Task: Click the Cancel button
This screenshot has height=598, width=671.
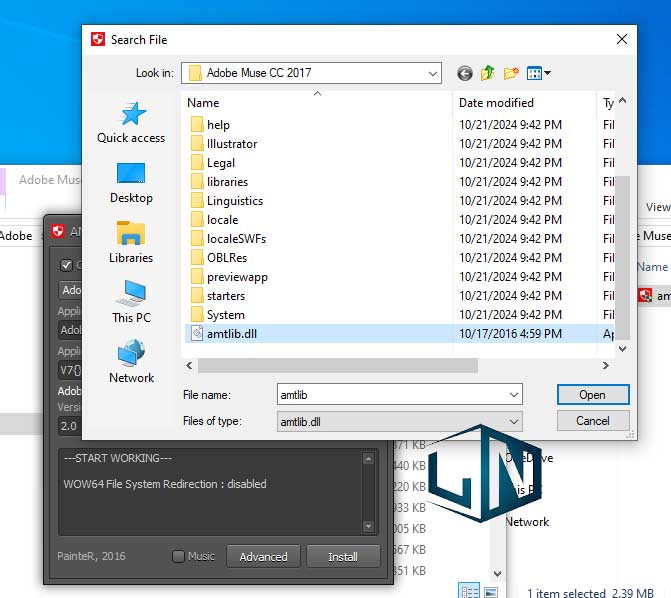Action: coord(593,421)
